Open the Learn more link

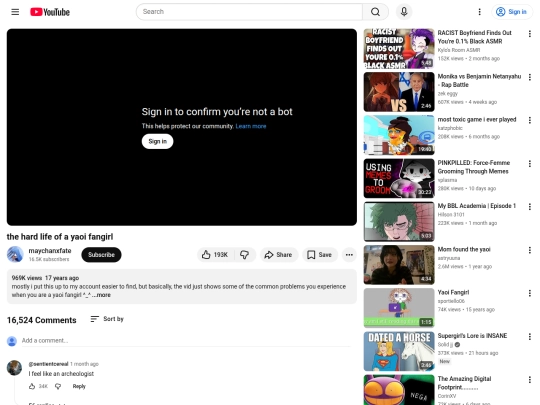[x=251, y=126]
